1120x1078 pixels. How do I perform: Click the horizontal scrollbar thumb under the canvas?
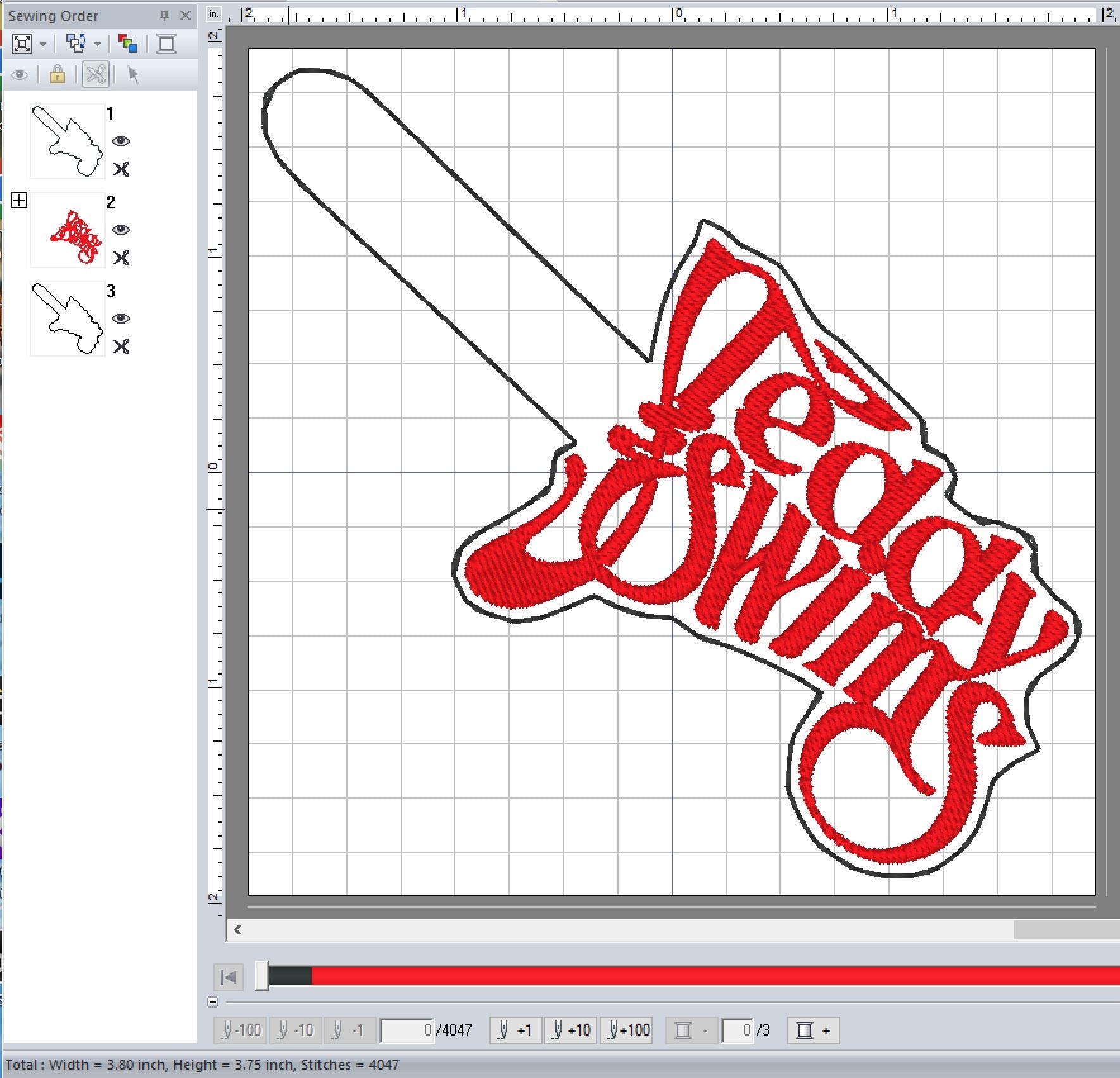pos(1066,930)
